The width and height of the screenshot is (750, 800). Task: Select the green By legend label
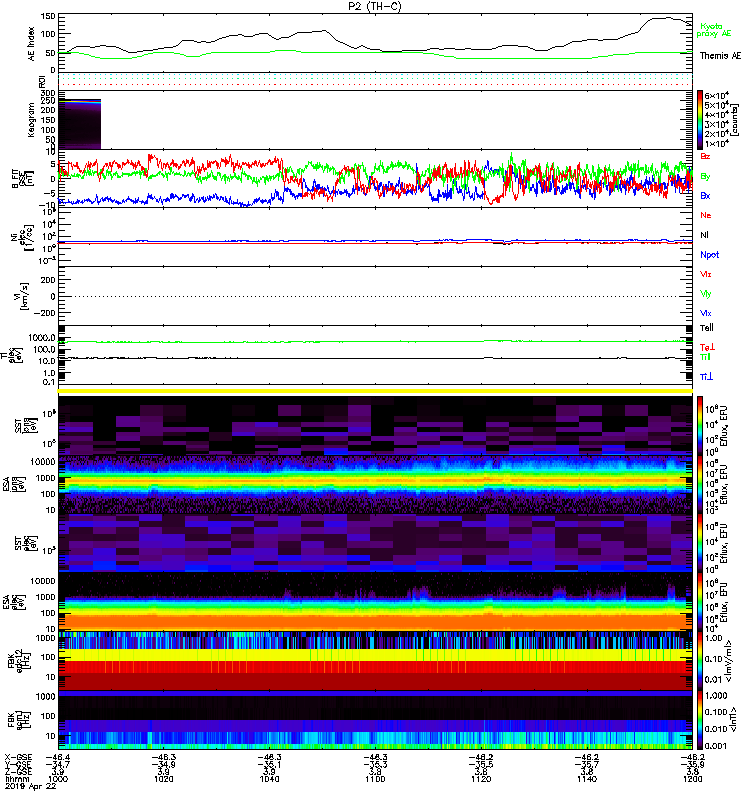[x=705, y=176]
